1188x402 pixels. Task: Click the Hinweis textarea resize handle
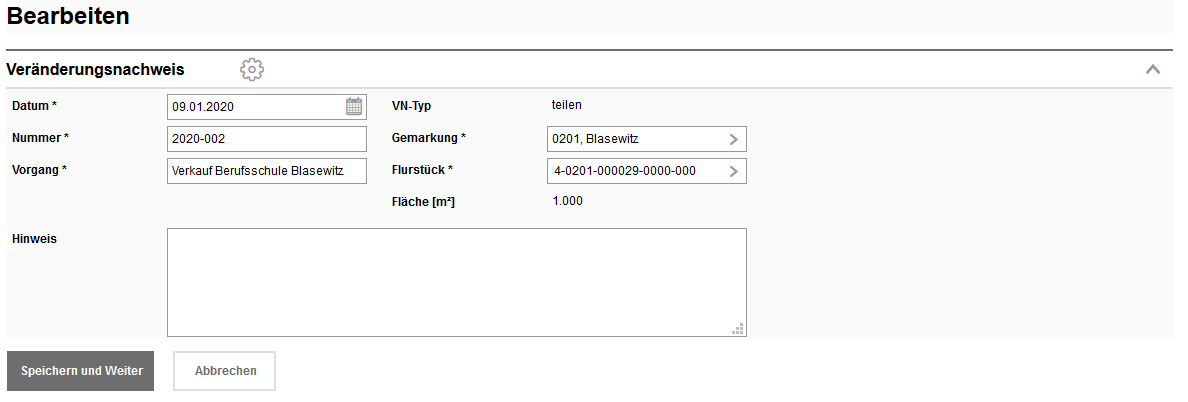click(x=739, y=328)
